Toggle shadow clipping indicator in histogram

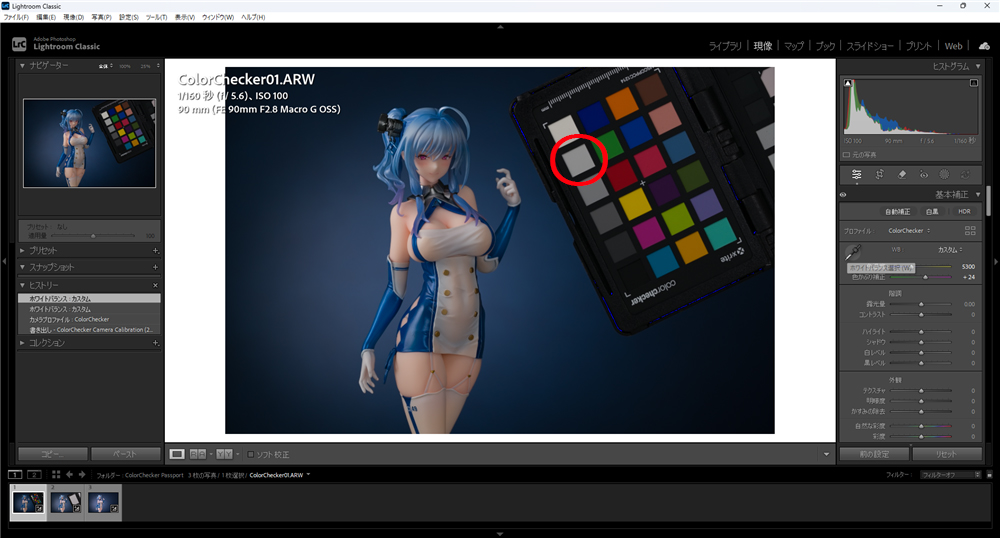(x=848, y=83)
